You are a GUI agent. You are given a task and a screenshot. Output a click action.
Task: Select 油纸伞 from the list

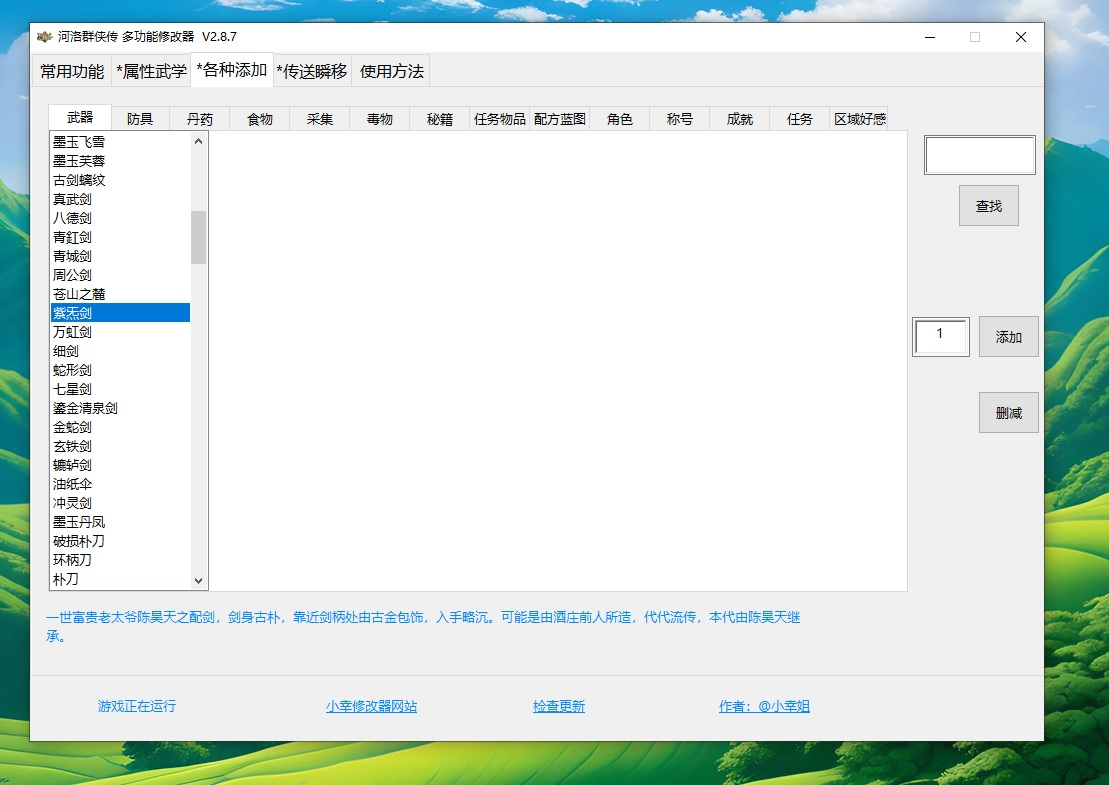(120, 484)
